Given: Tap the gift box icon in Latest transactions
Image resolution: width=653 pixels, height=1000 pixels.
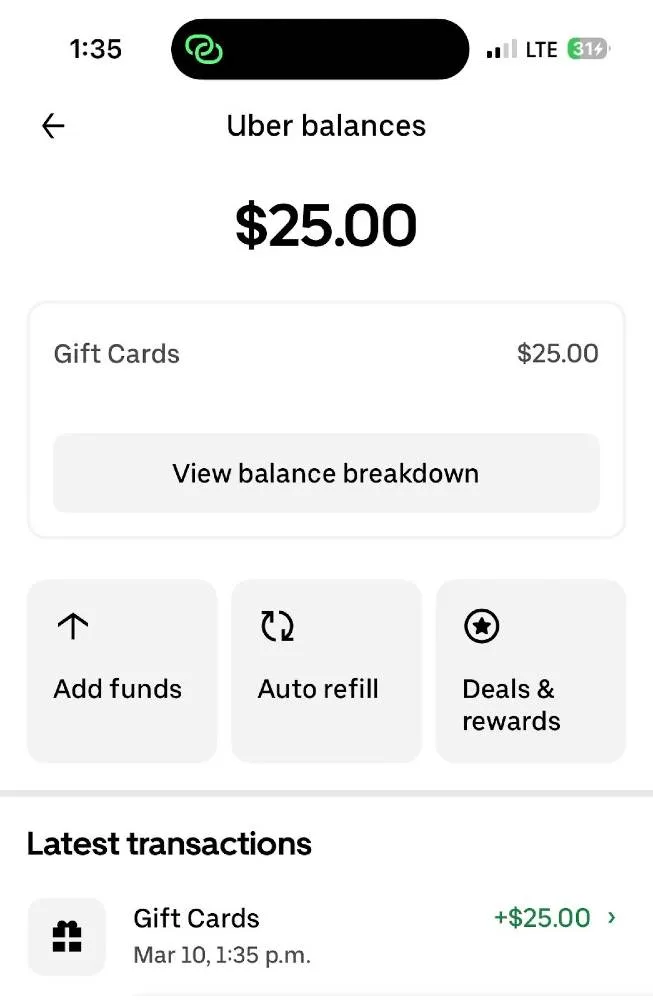Looking at the screenshot, I should point(66,936).
